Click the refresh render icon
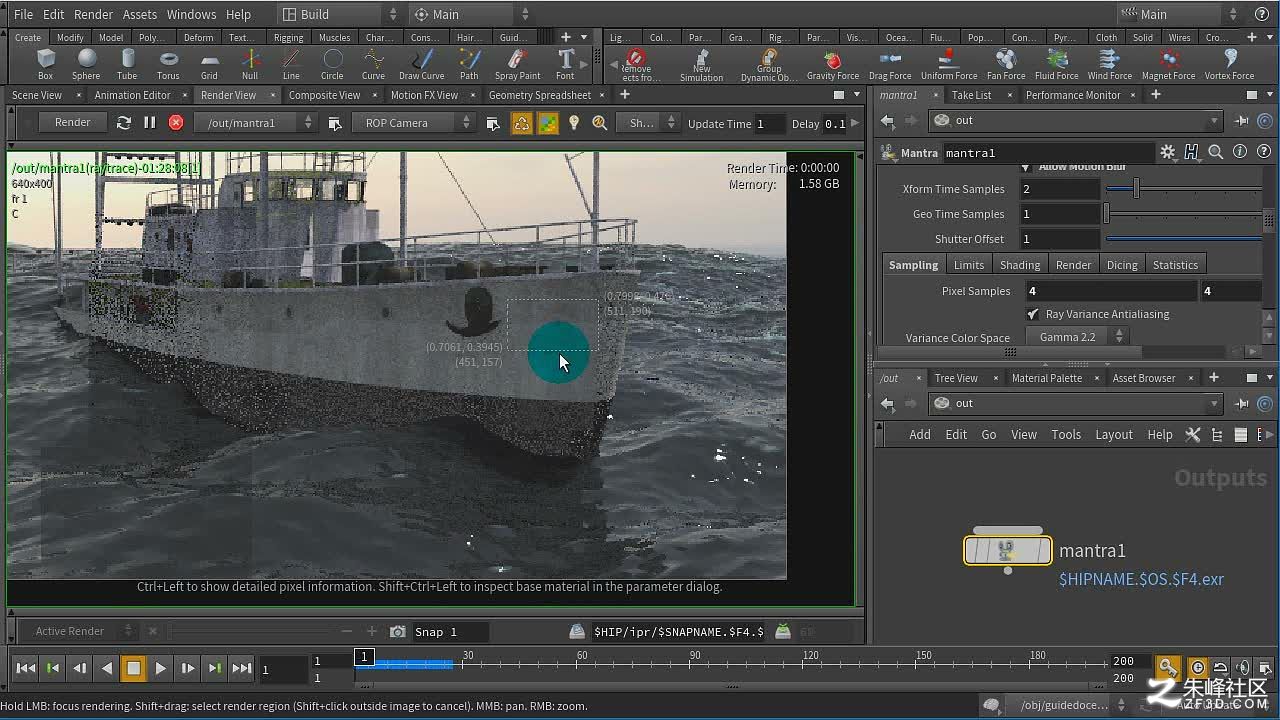The width and height of the screenshot is (1280, 720). pyautogui.click(x=123, y=123)
